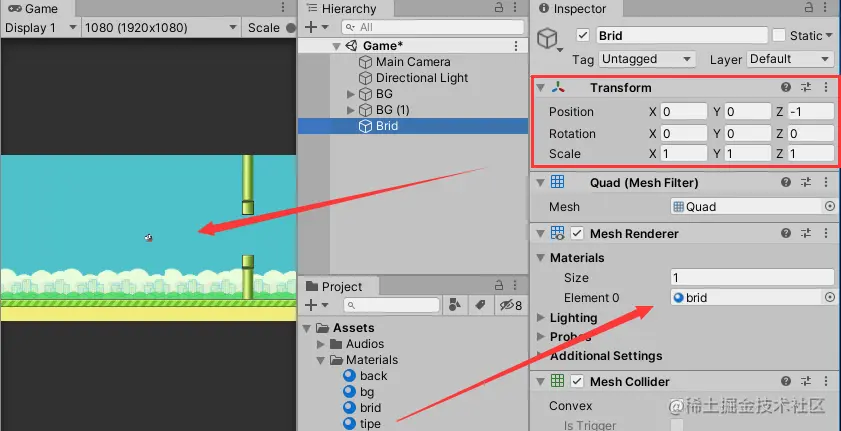Image resolution: width=841 pixels, height=431 pixels.
Task: Expand the BG (1) object arrow
Action: tap(351, 110)
